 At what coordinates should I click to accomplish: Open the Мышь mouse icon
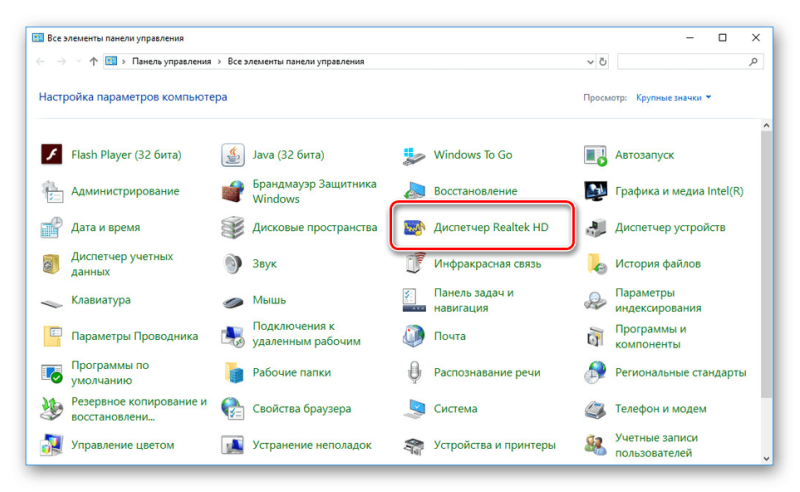(233, 302)
